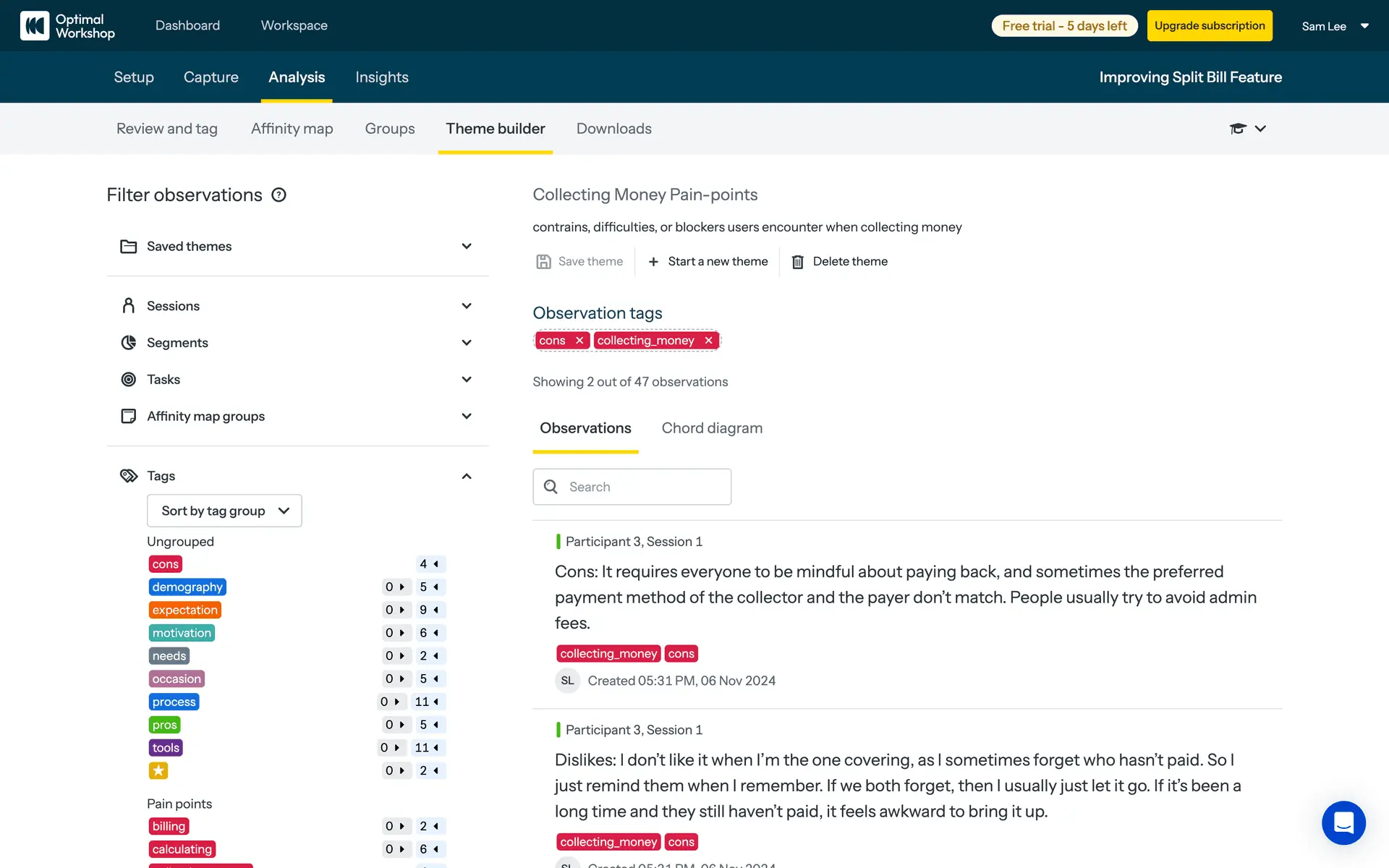Click the Optimal Workshop logo icon
Viewport: 1389px width, 868px height.
click(35, 26)
